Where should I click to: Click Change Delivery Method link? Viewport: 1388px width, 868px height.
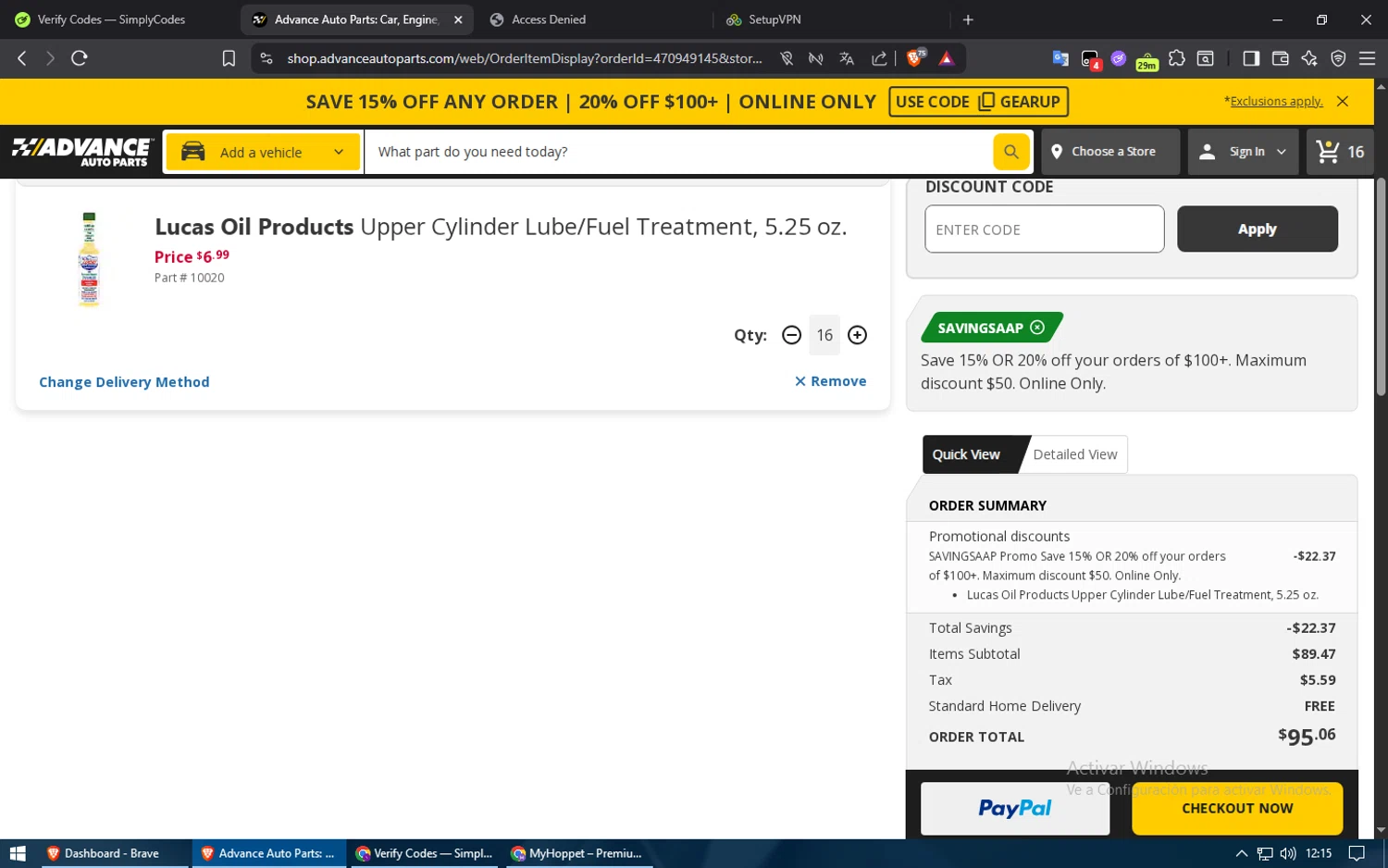(x=124, y=382)
